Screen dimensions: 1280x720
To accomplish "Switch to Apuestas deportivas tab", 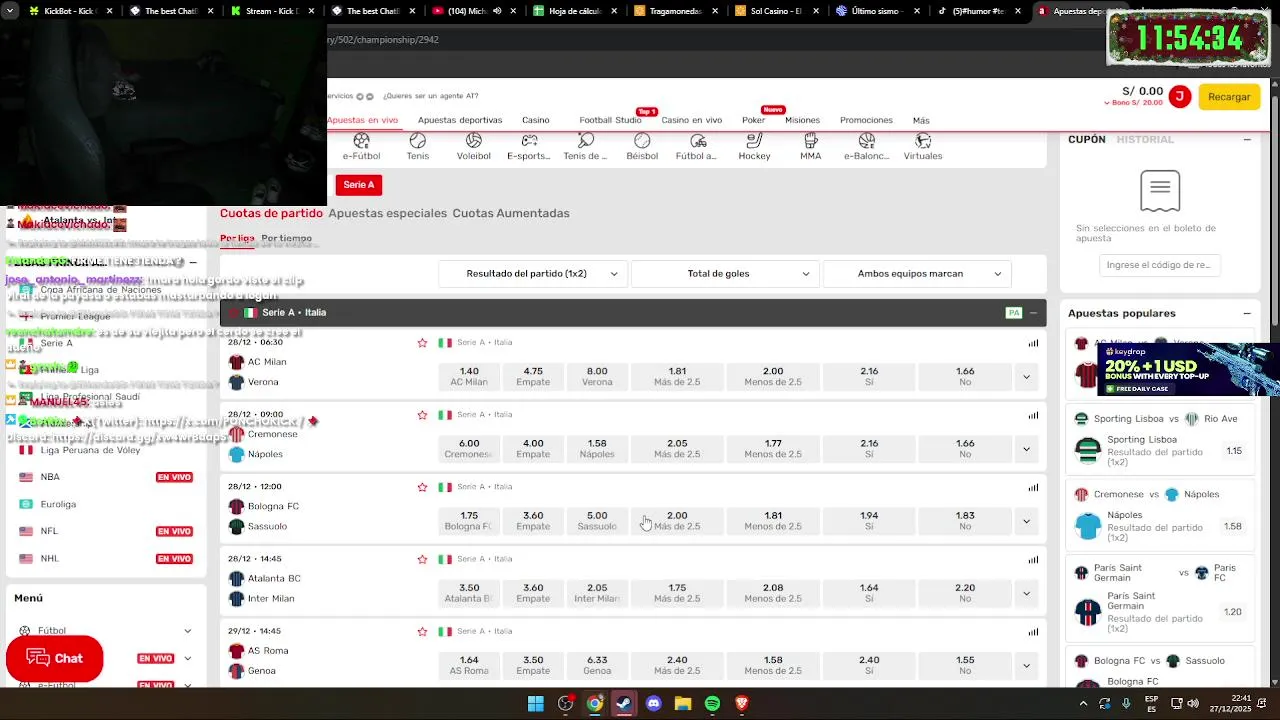I will 460,120.
